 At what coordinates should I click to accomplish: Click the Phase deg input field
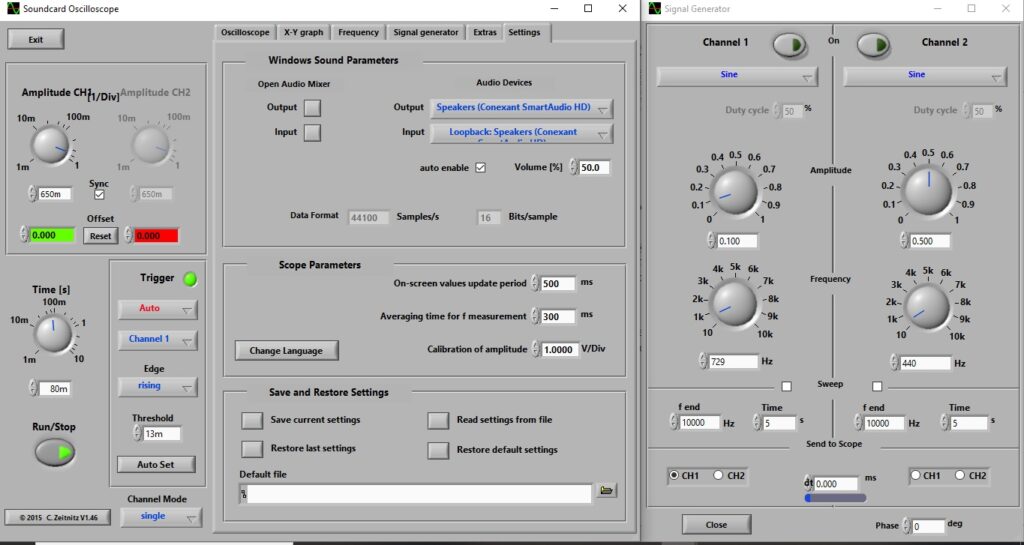coord(929,526)
